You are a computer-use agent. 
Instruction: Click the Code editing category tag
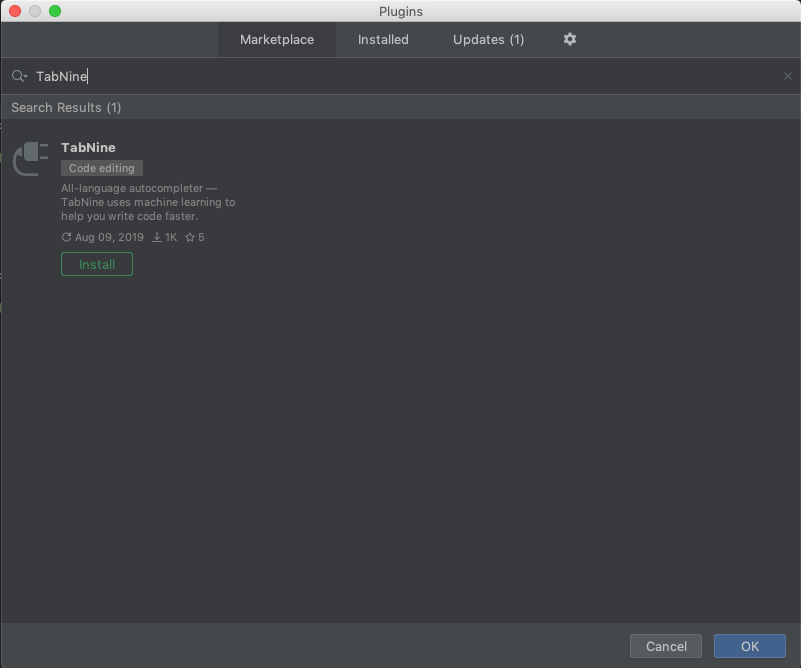[101, 168]
